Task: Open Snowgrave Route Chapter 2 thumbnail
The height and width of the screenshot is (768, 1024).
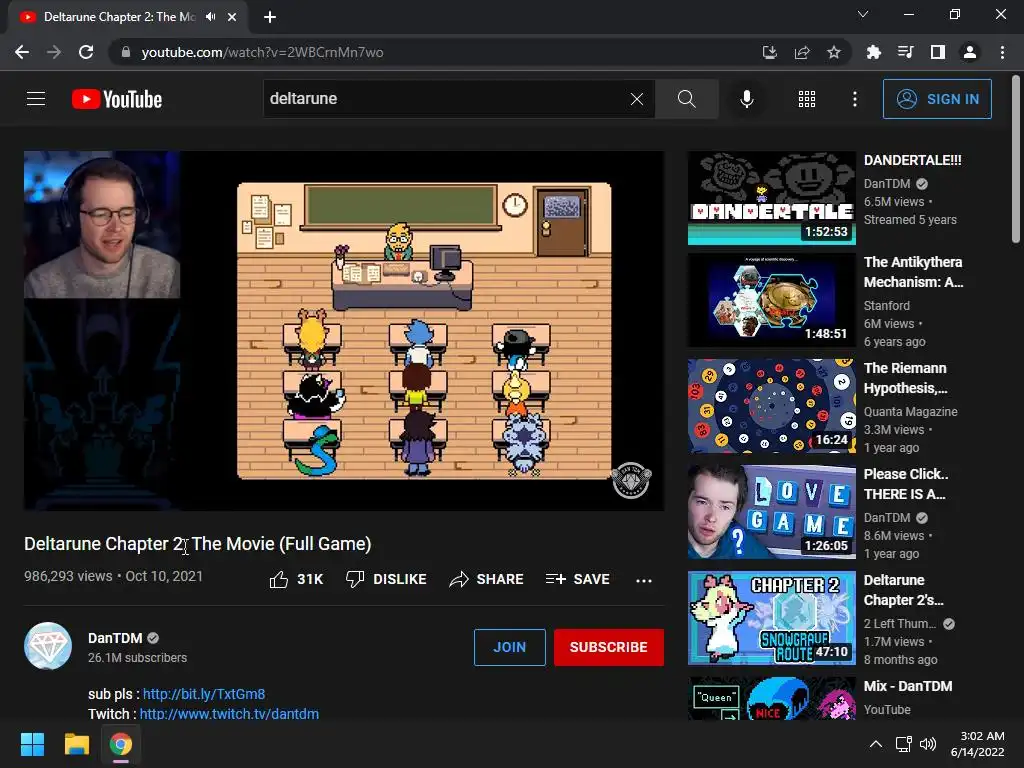Action: coord(771,618)
